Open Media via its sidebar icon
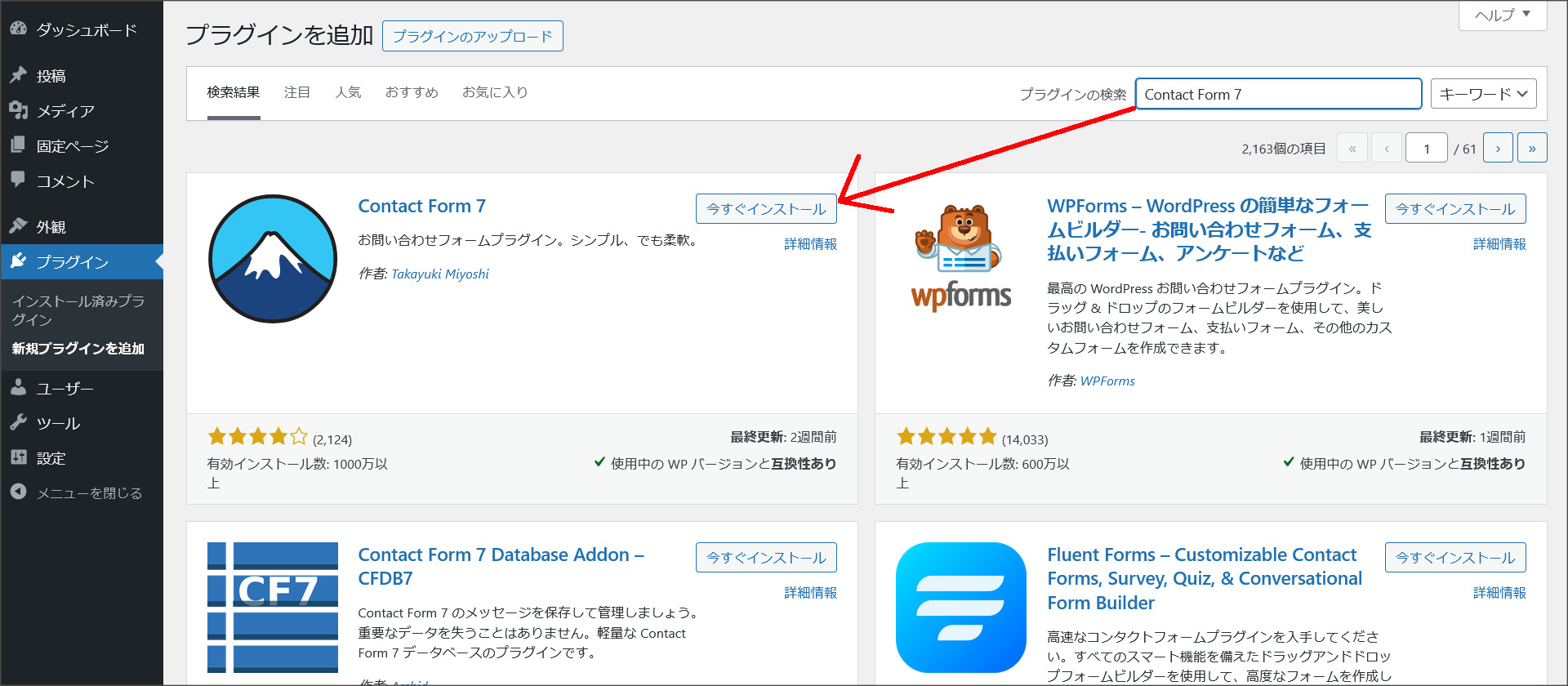Image resolution: width=1568 pixels, height=686 pixels. [x=18, y=110]
